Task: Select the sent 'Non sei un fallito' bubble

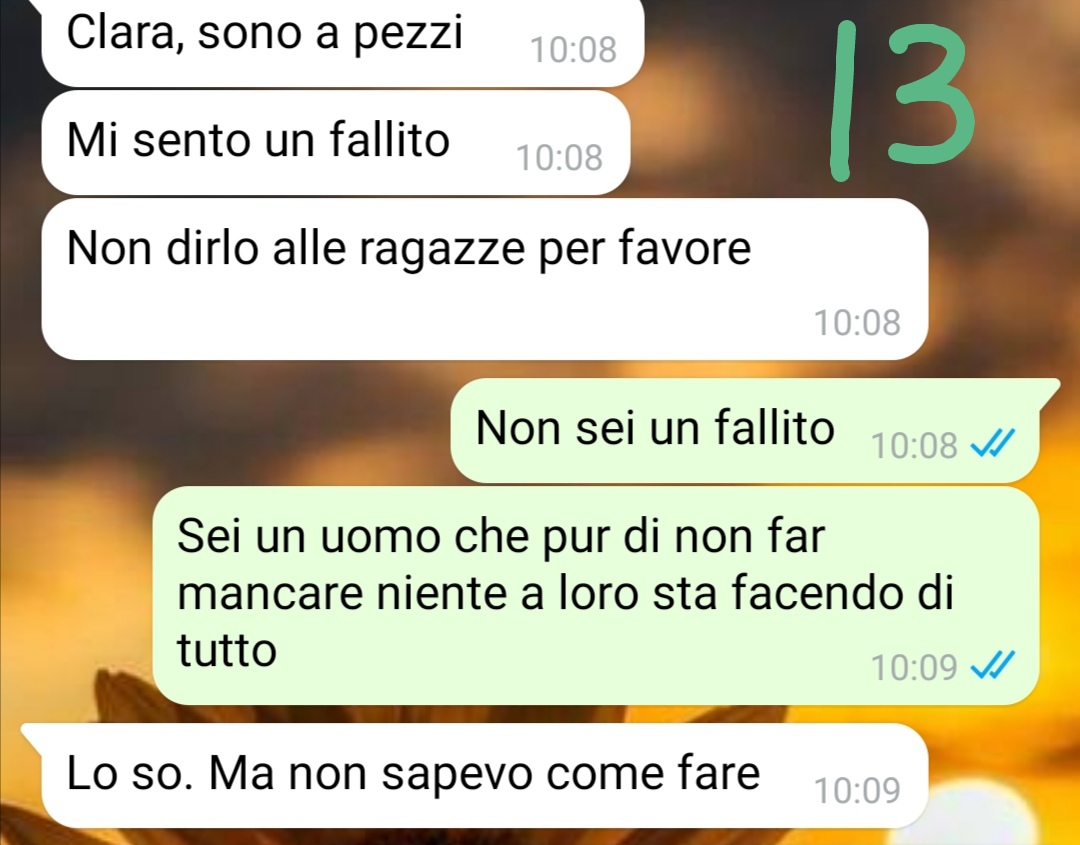Action: point(745,430)
